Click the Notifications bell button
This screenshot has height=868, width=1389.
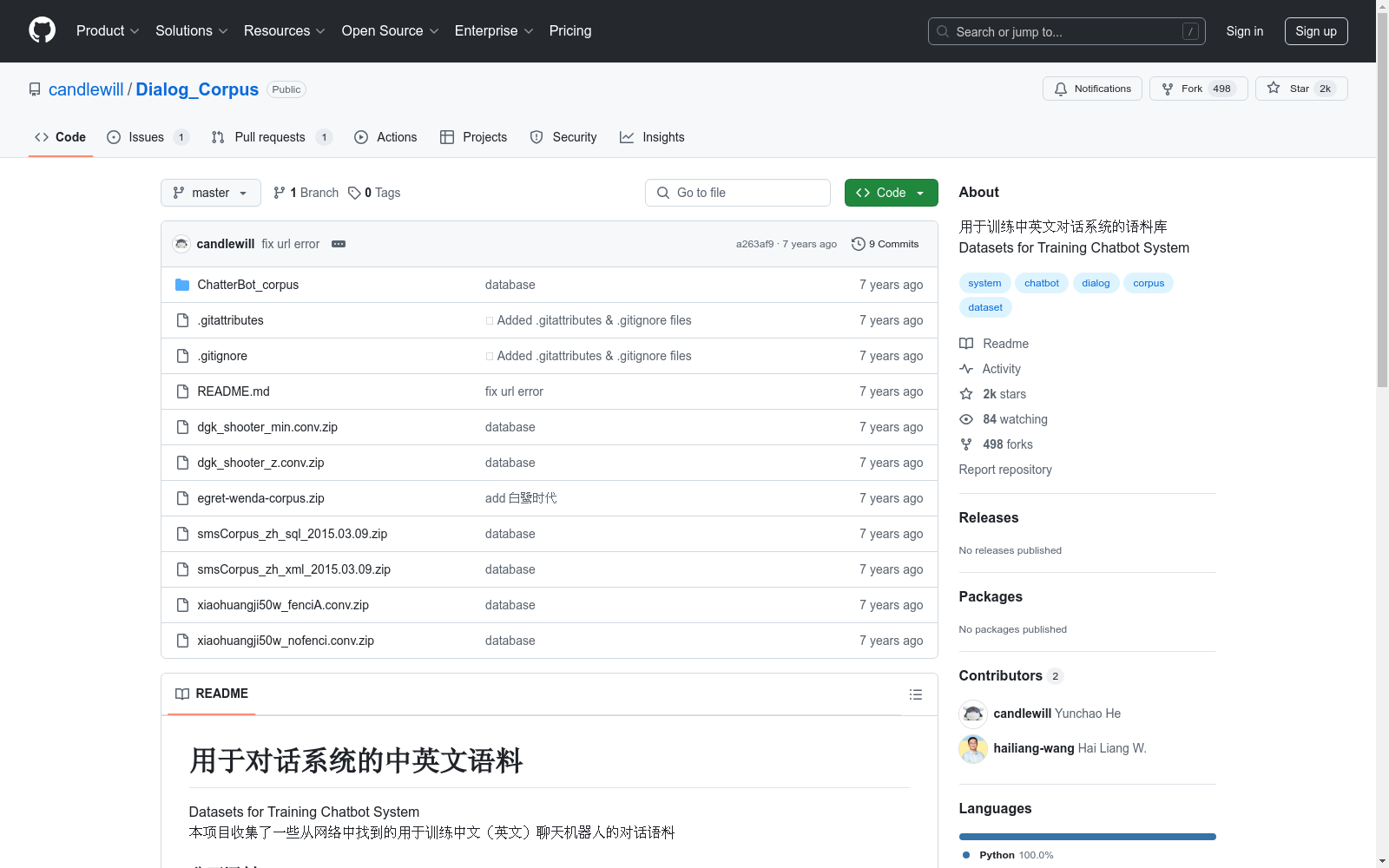pyautogui.click(x=1092, y=89)
